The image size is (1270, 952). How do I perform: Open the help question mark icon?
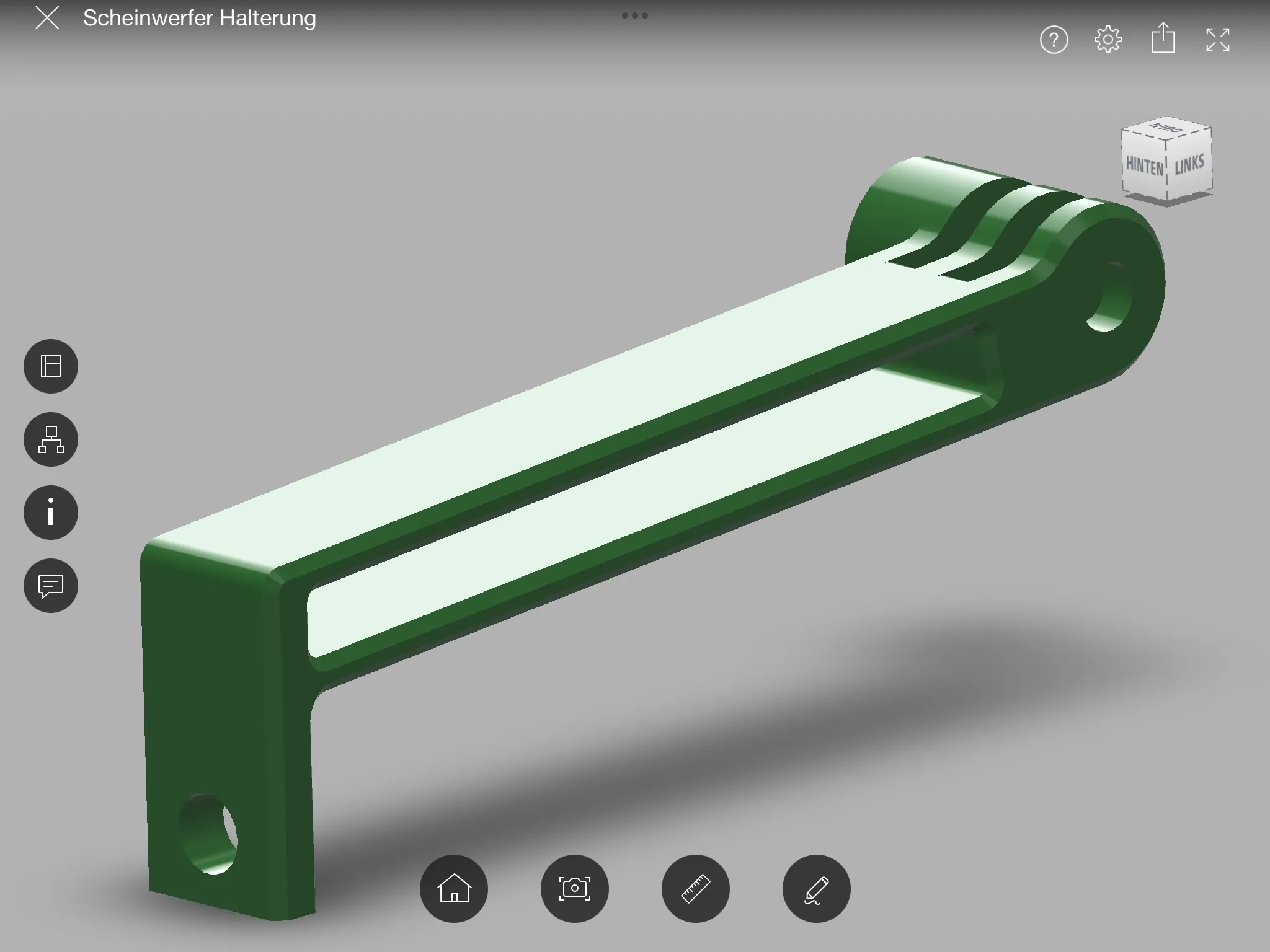click(1054, 40)
